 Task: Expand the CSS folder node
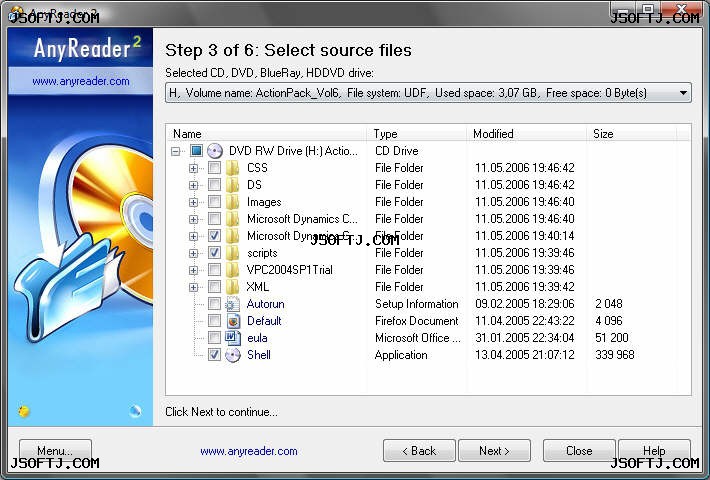click(x=193, y=168)
